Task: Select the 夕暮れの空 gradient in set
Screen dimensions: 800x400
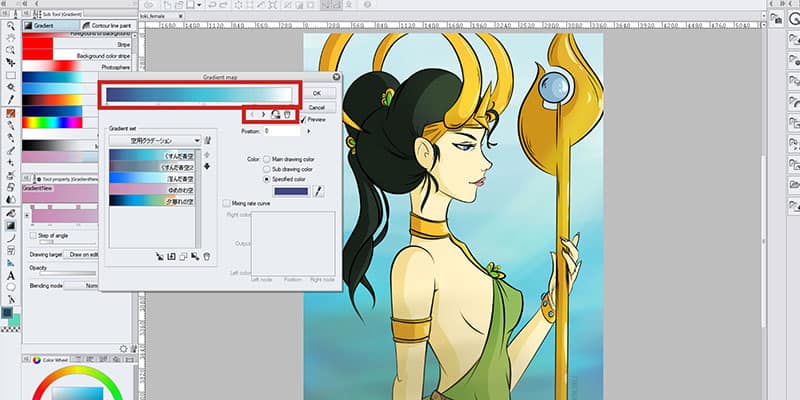Action: [x=152, y=201]
